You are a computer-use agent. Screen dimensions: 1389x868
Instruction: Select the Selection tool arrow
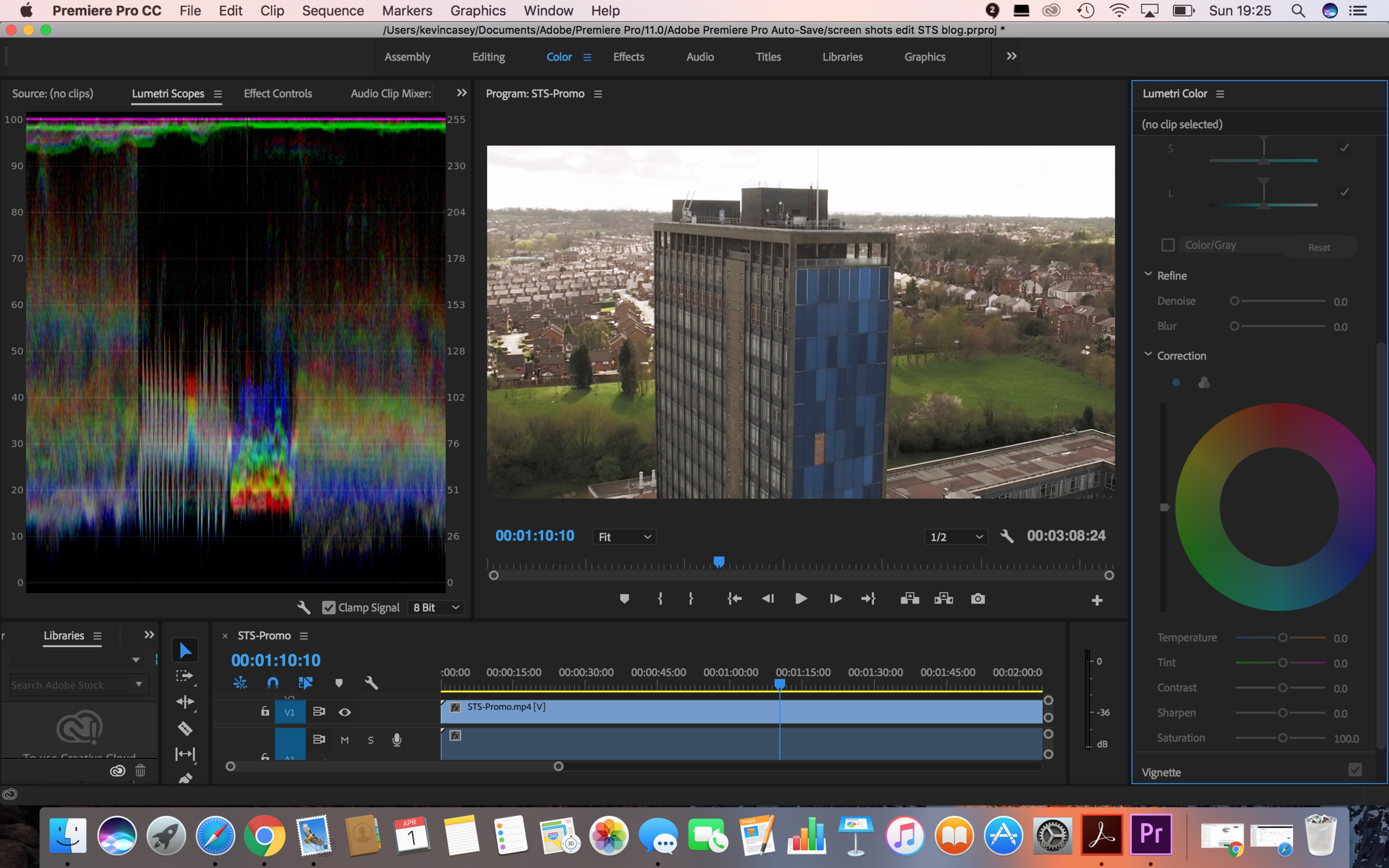(185, 650)
